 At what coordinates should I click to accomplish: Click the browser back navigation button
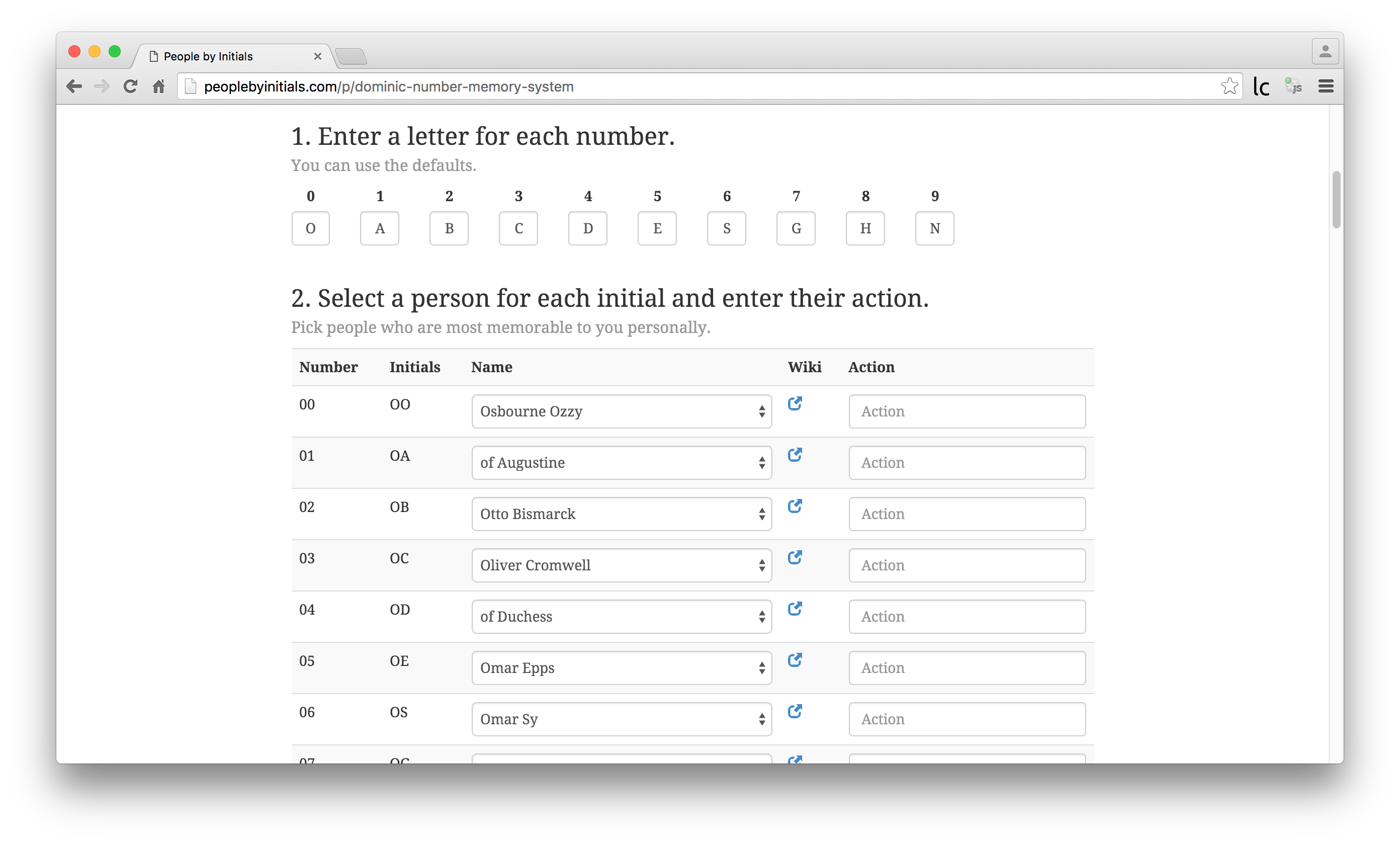[77, 86]
